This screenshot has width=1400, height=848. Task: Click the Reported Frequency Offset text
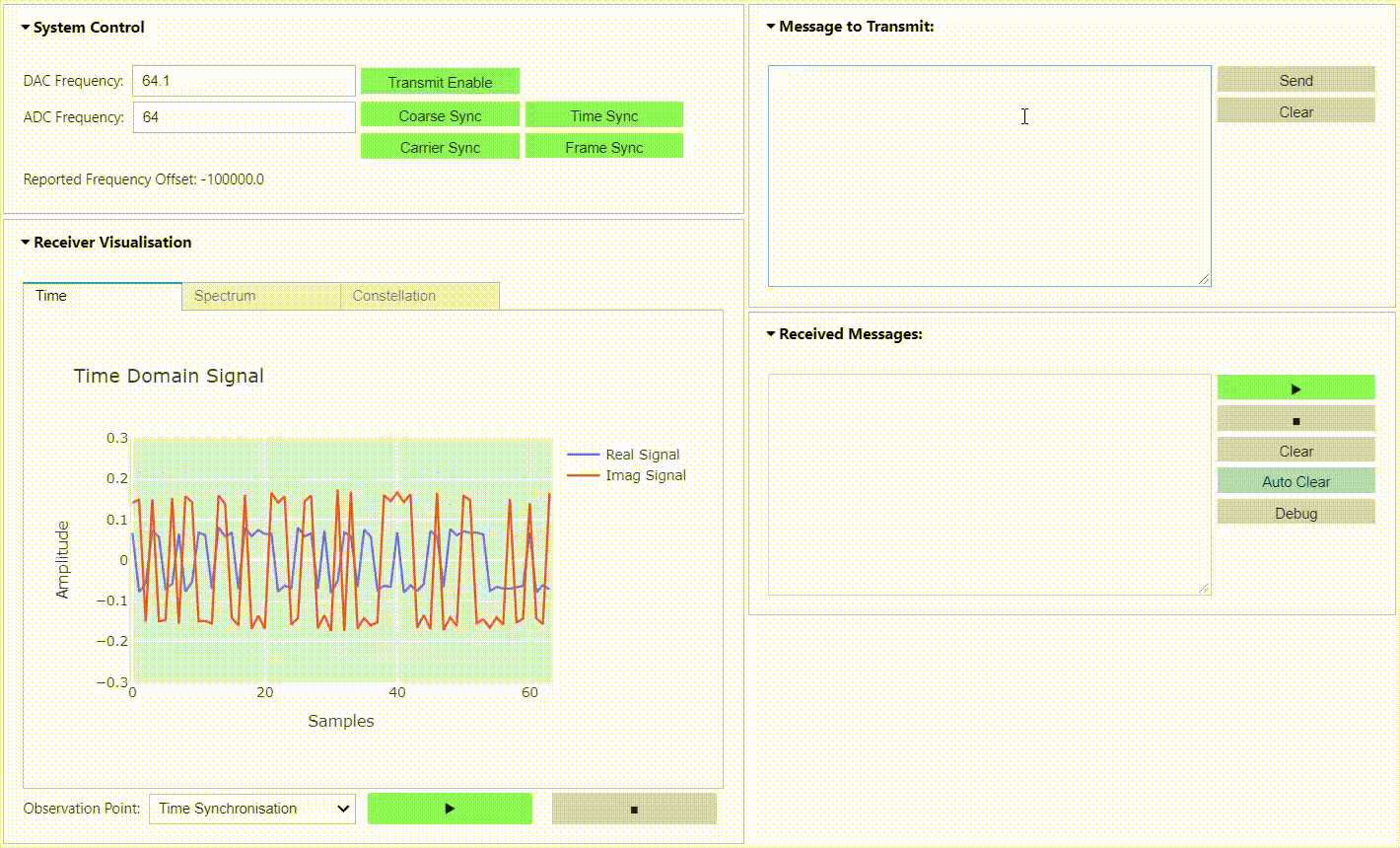(144, 179)
